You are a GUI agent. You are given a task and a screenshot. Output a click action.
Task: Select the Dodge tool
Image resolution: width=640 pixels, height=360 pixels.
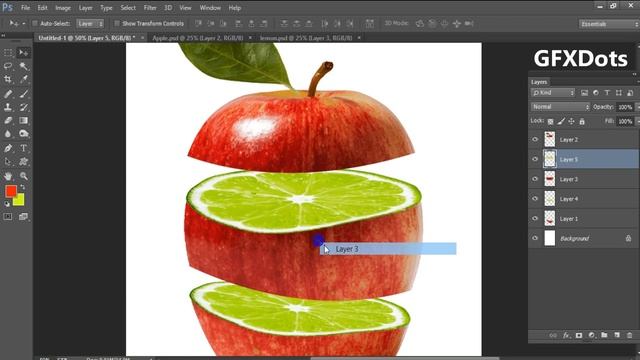pyautogui.click(x=24, y=133)
